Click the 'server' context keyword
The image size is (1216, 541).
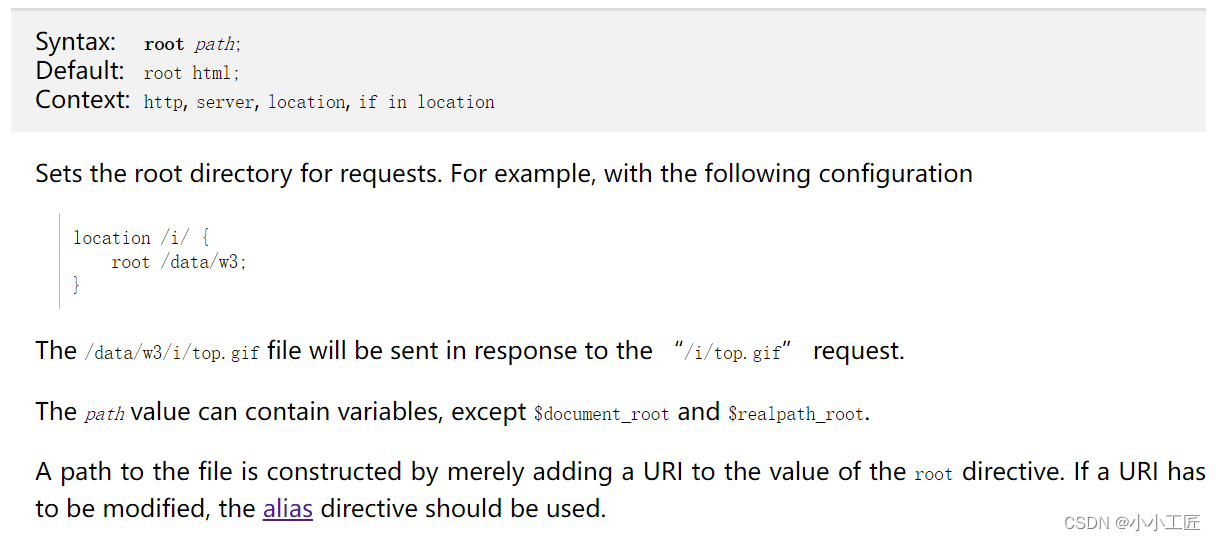225,102
